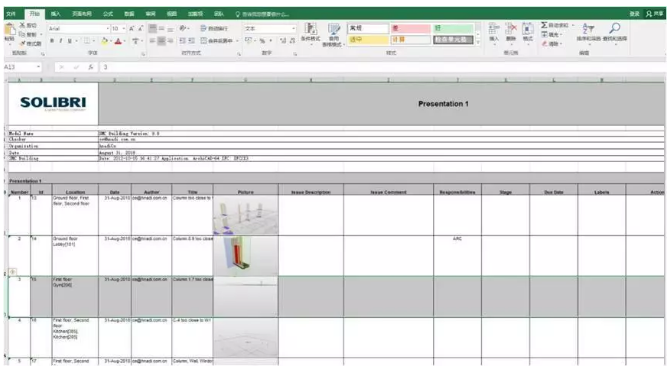This screenshot has width=671, height=374.
Task: Switch to the 页面布局 Page Layout tab
Action: pos(82,14)
